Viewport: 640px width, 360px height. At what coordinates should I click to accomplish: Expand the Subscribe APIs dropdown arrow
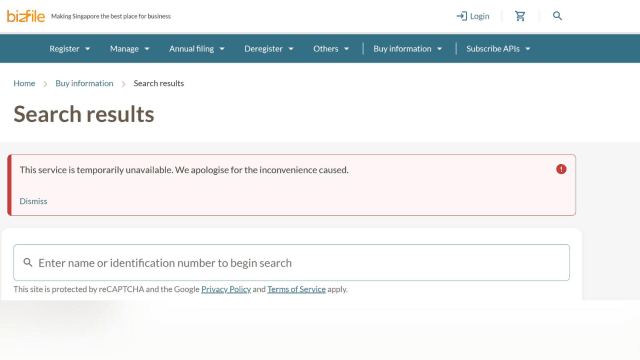528,49
